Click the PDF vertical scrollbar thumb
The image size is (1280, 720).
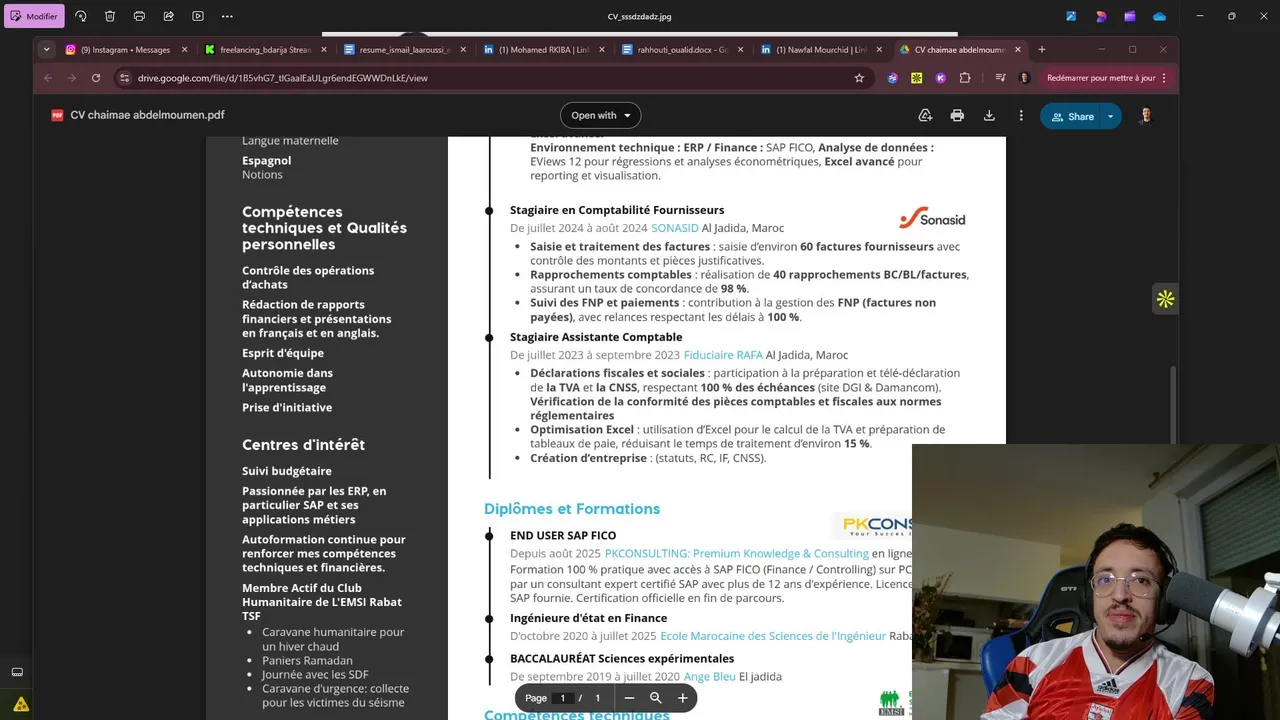point(1174,405)
